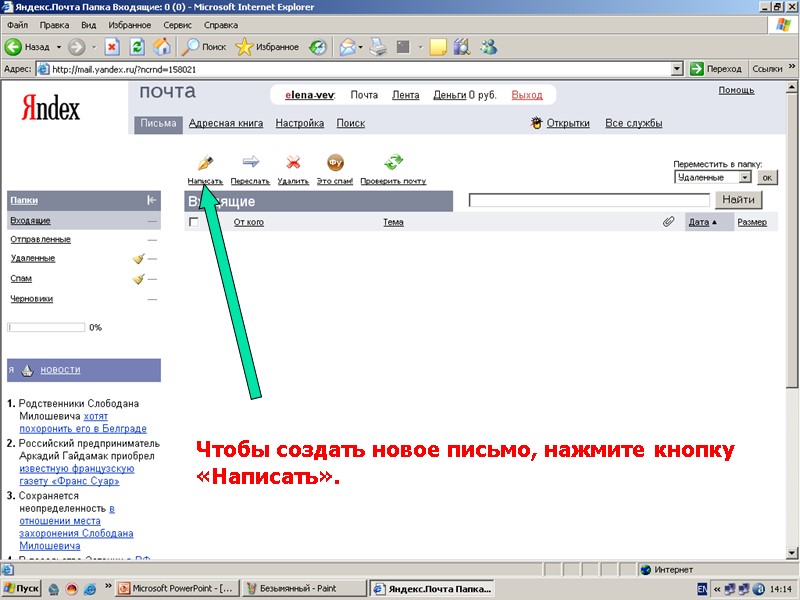Open the Файл menu
Viewport: 800px width, 600px height.
17,25
